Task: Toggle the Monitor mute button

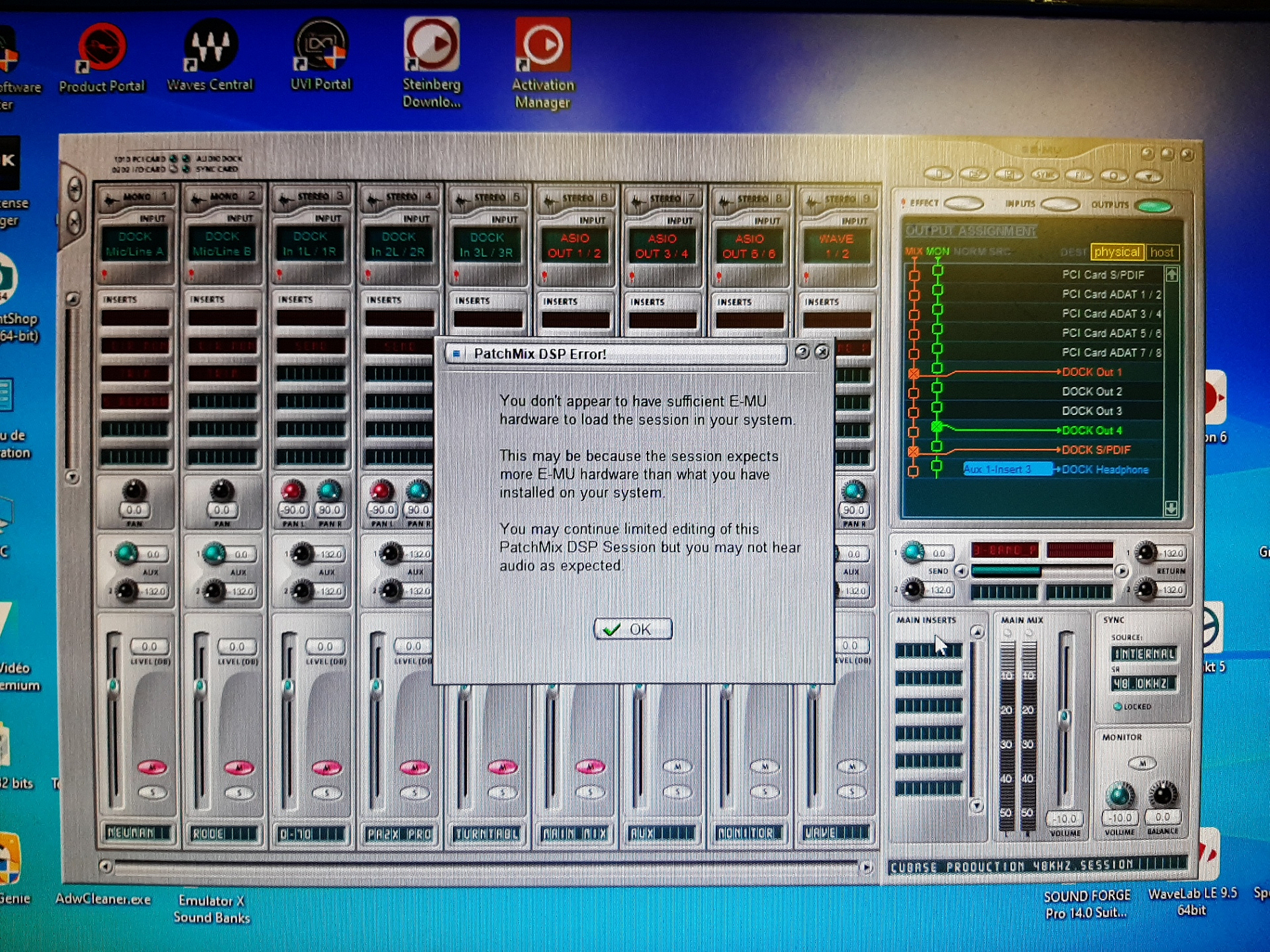Action: pos(1142,763)
